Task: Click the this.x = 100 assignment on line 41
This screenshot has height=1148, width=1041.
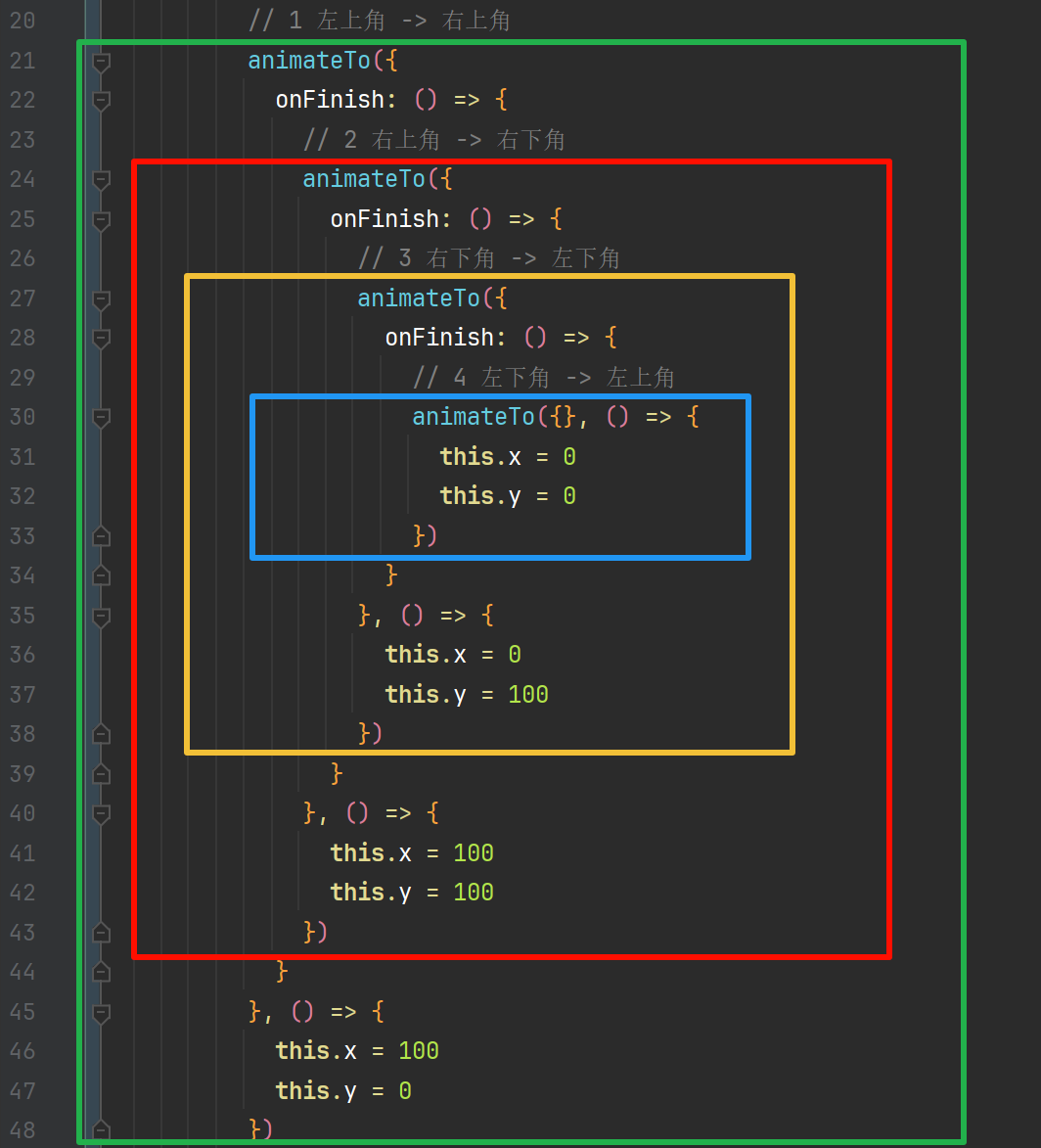Action: 411,852
